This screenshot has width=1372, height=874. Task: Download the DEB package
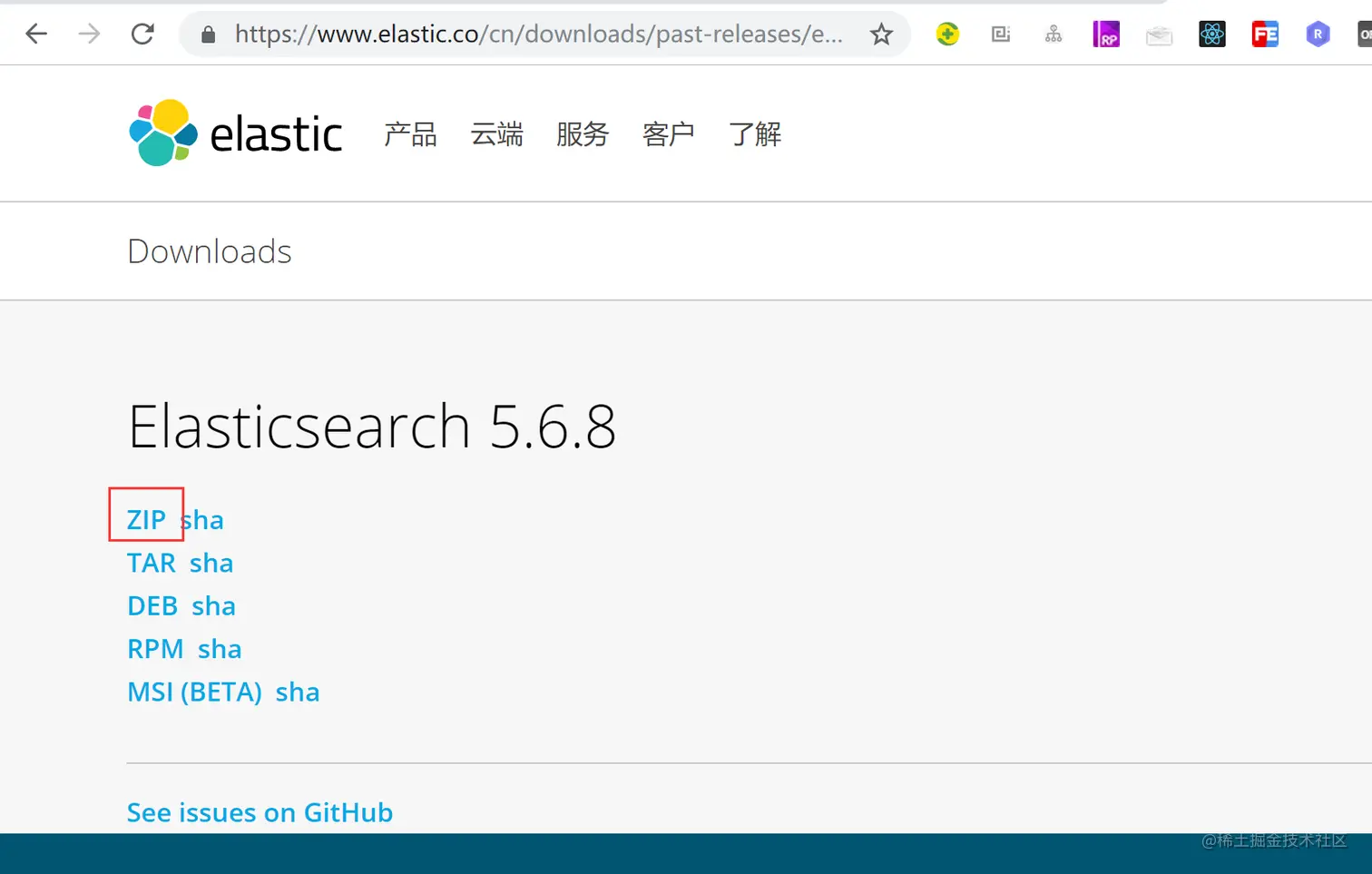(x=152, y=606)
